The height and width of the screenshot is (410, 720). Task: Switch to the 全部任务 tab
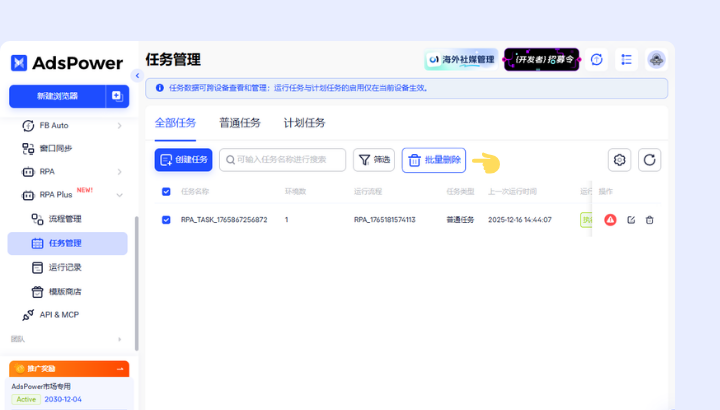point(175,123)
